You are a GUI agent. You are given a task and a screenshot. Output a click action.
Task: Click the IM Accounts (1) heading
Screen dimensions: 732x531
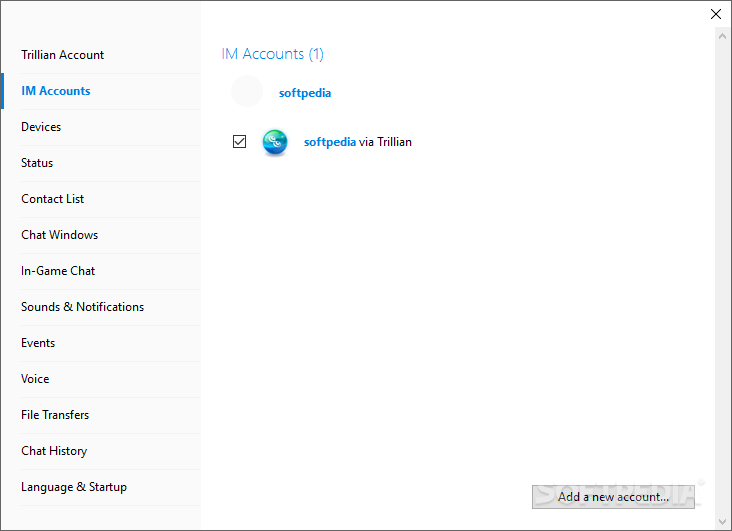(x=272, y=54)
